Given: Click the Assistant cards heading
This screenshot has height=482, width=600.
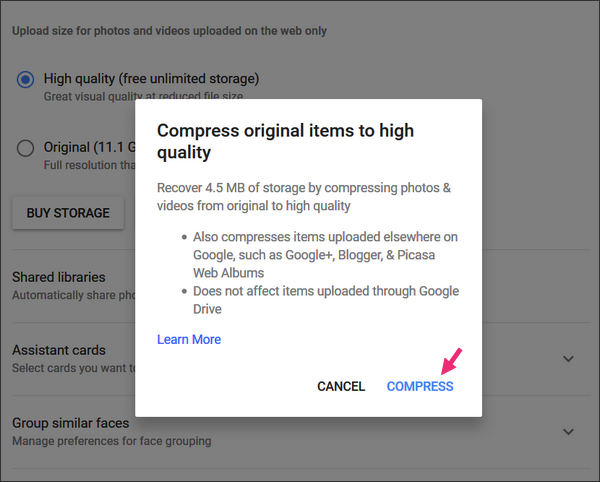Looking at the screenshot, I should [59, 350].
